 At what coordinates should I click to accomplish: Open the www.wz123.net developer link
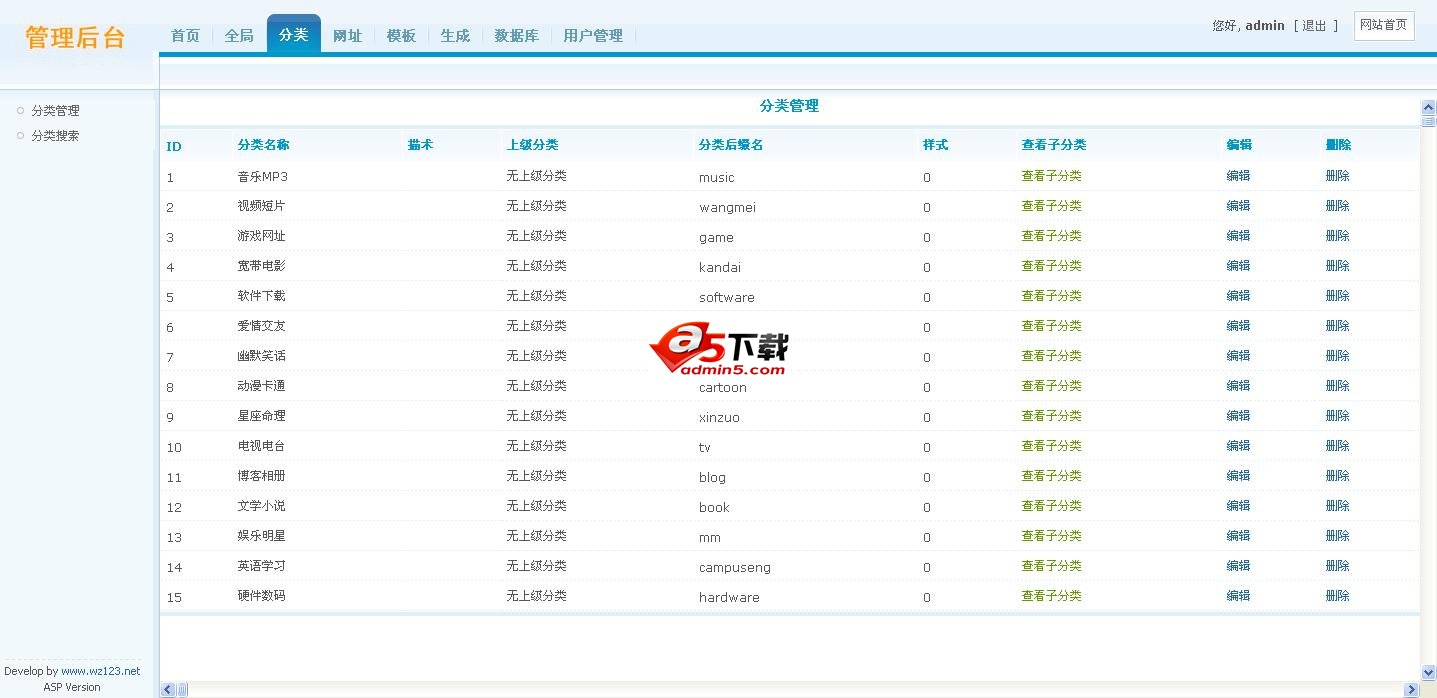[x=100, y=671]
